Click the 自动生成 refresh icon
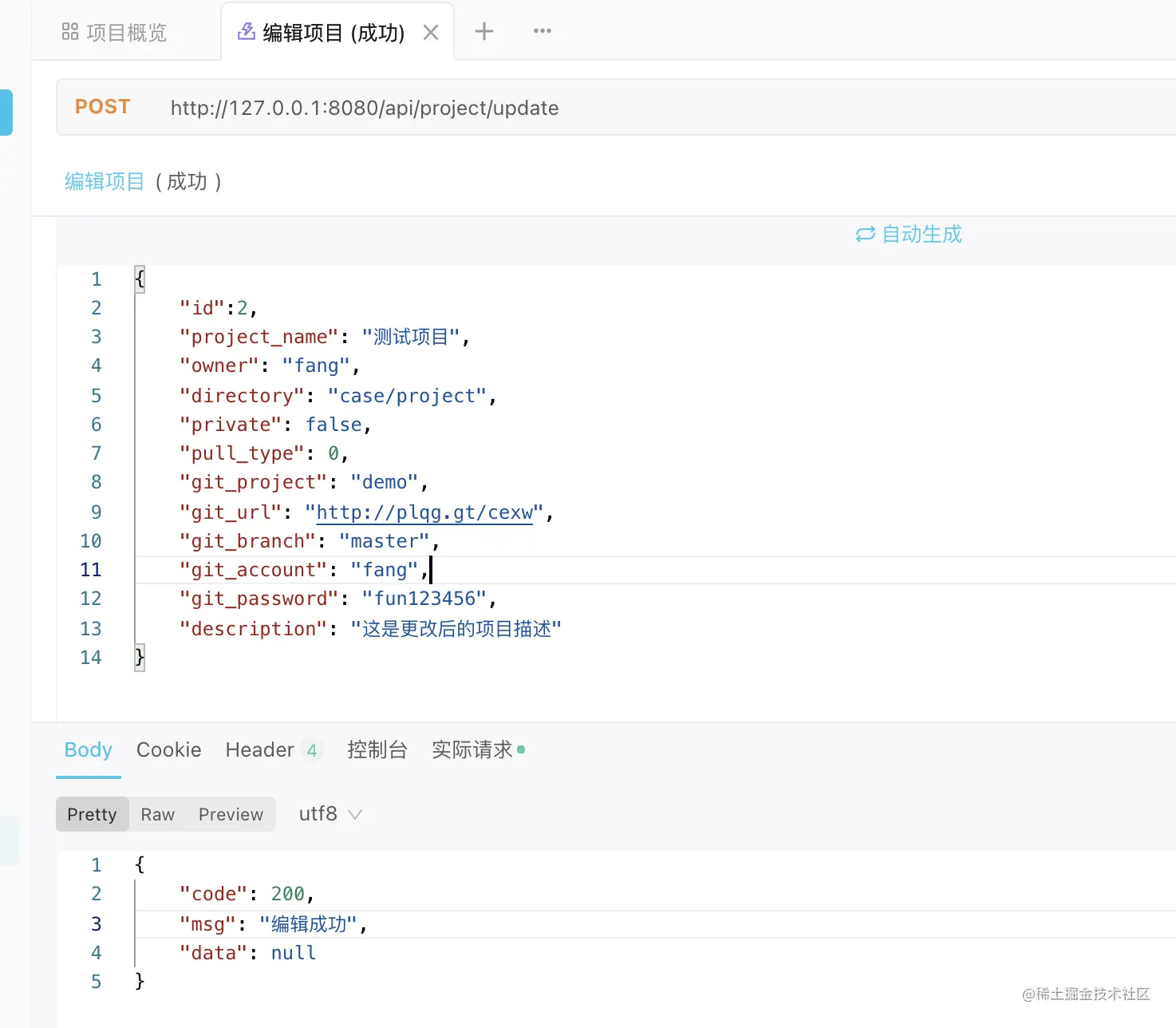1176x1028 pixels. coord(865,235)
